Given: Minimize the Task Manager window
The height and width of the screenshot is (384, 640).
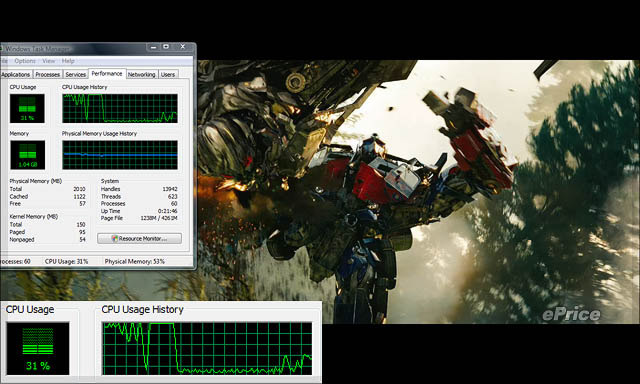Looking at the screenshot, I should tap(153, 47).
